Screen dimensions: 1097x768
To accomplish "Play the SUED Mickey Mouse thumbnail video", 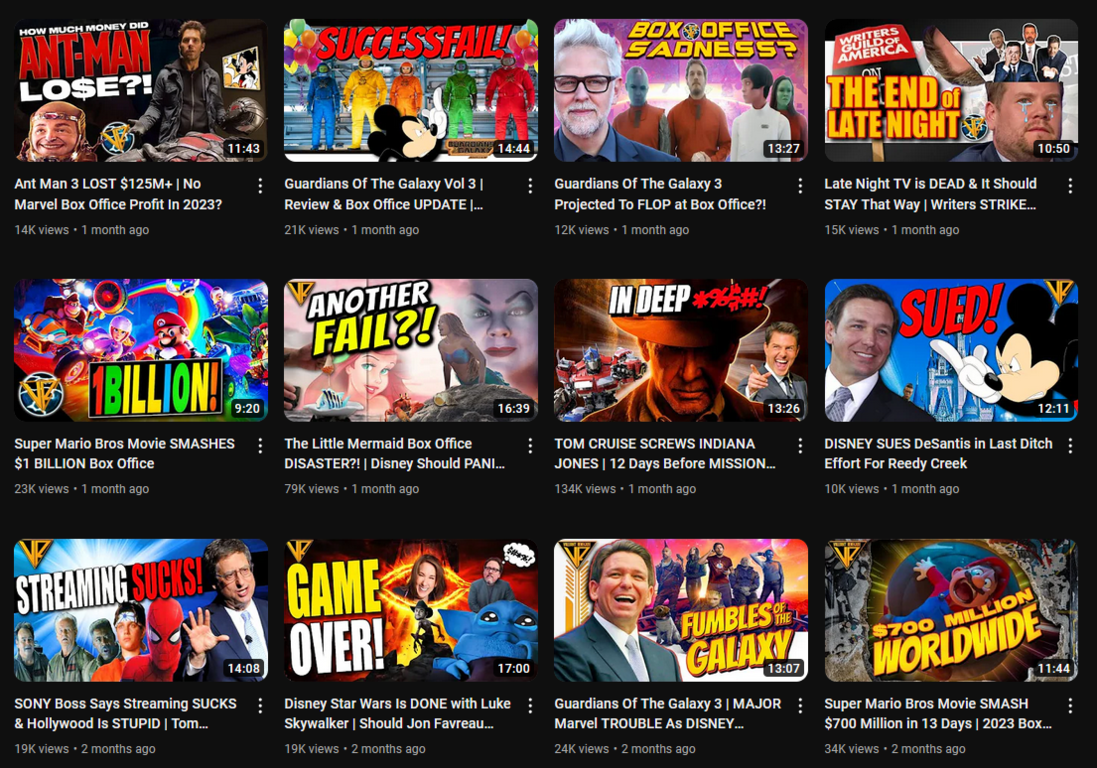I will pyautogui.click(x=951, y=350).
